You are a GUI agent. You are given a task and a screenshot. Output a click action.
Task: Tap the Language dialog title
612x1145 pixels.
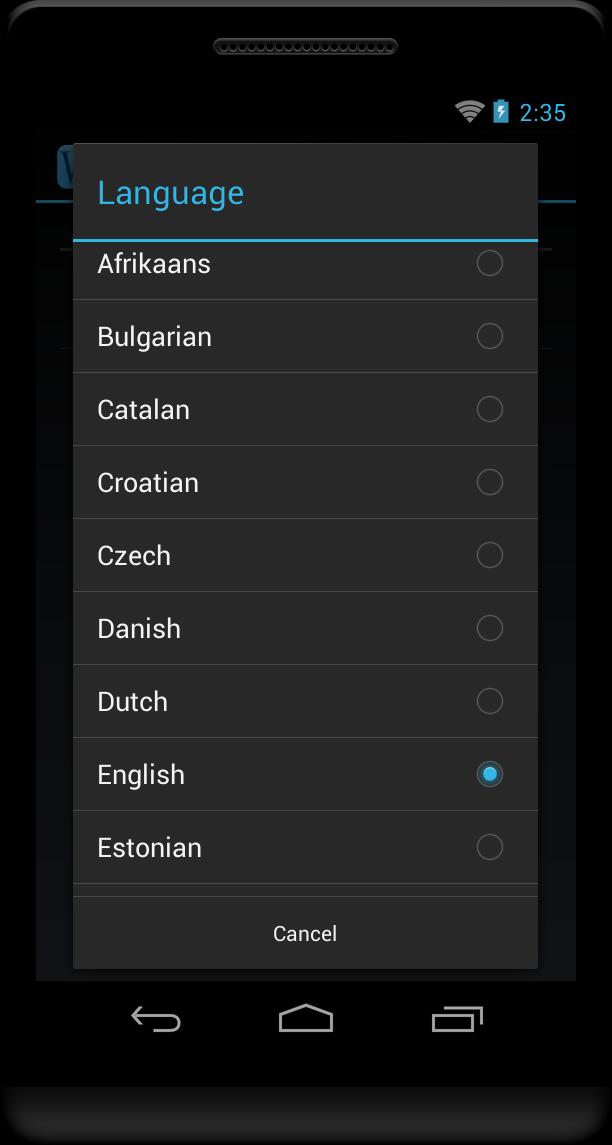coord(170,192)
